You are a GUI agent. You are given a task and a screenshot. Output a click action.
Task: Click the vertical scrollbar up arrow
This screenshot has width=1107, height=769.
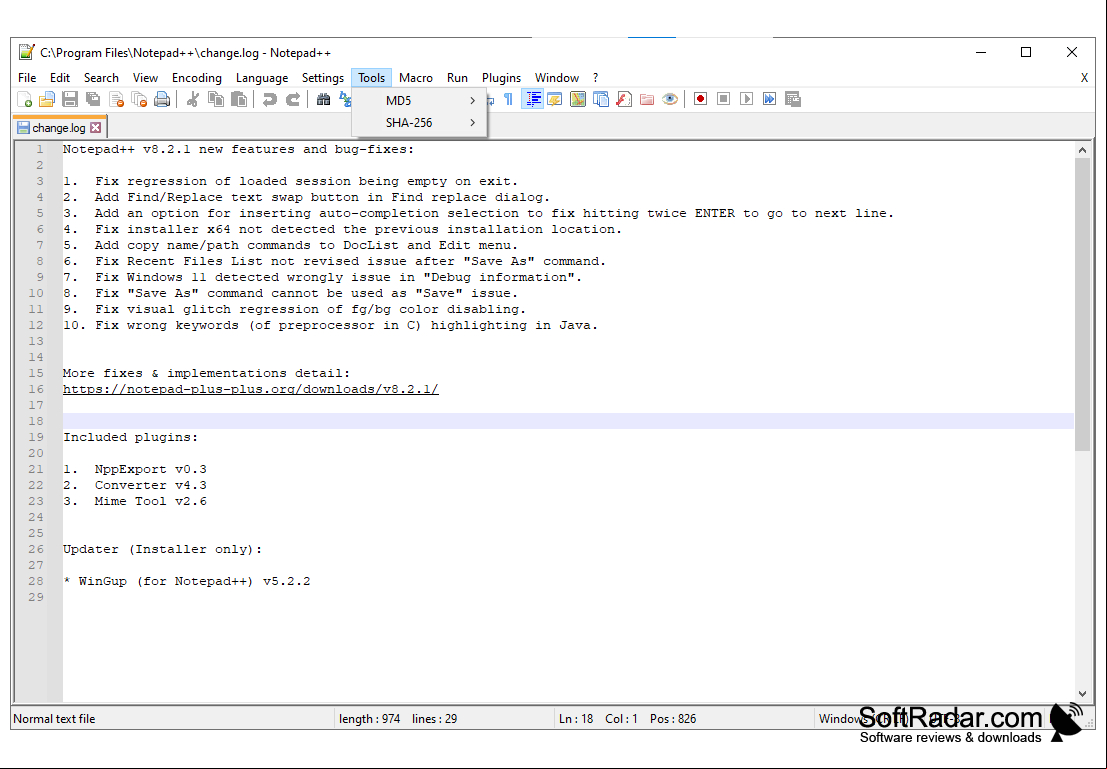pyautogui.click(x=1082, y=150)
